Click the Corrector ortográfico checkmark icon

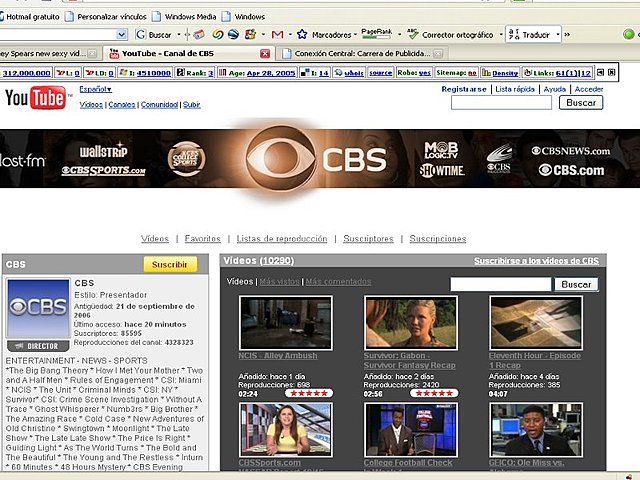point(413,35)
